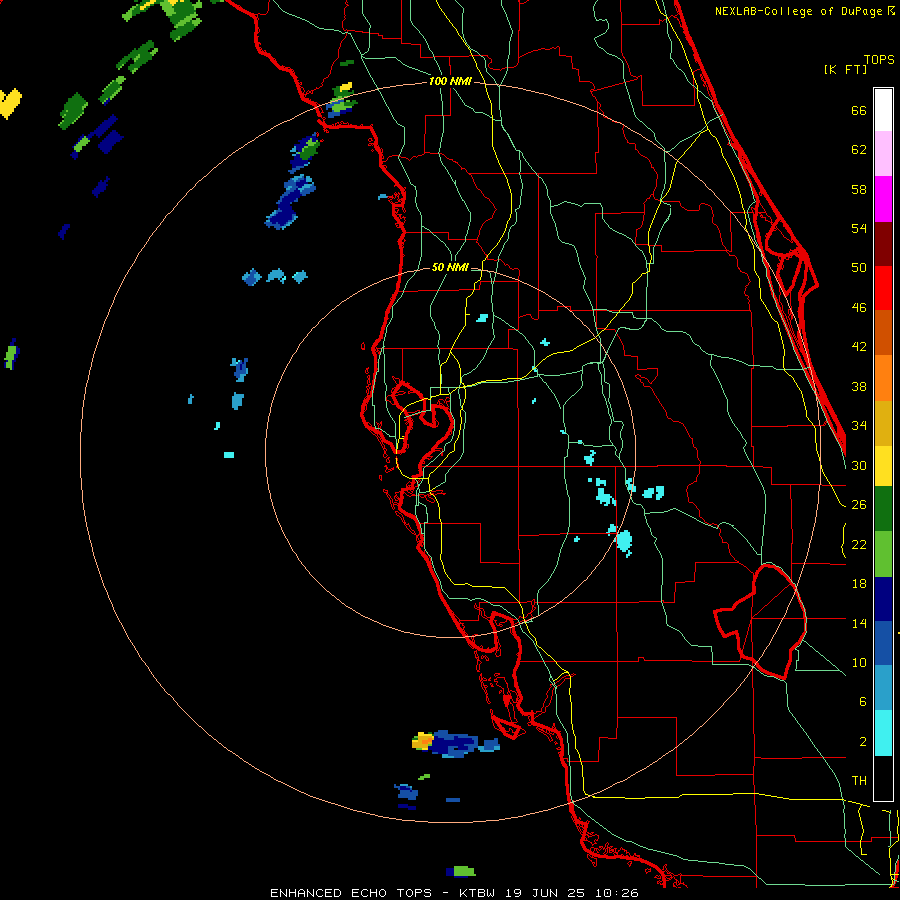This screenshot has height=900, width=900.
Task: Click the light pink legend swatch
Action: click(x=883, y=154)
